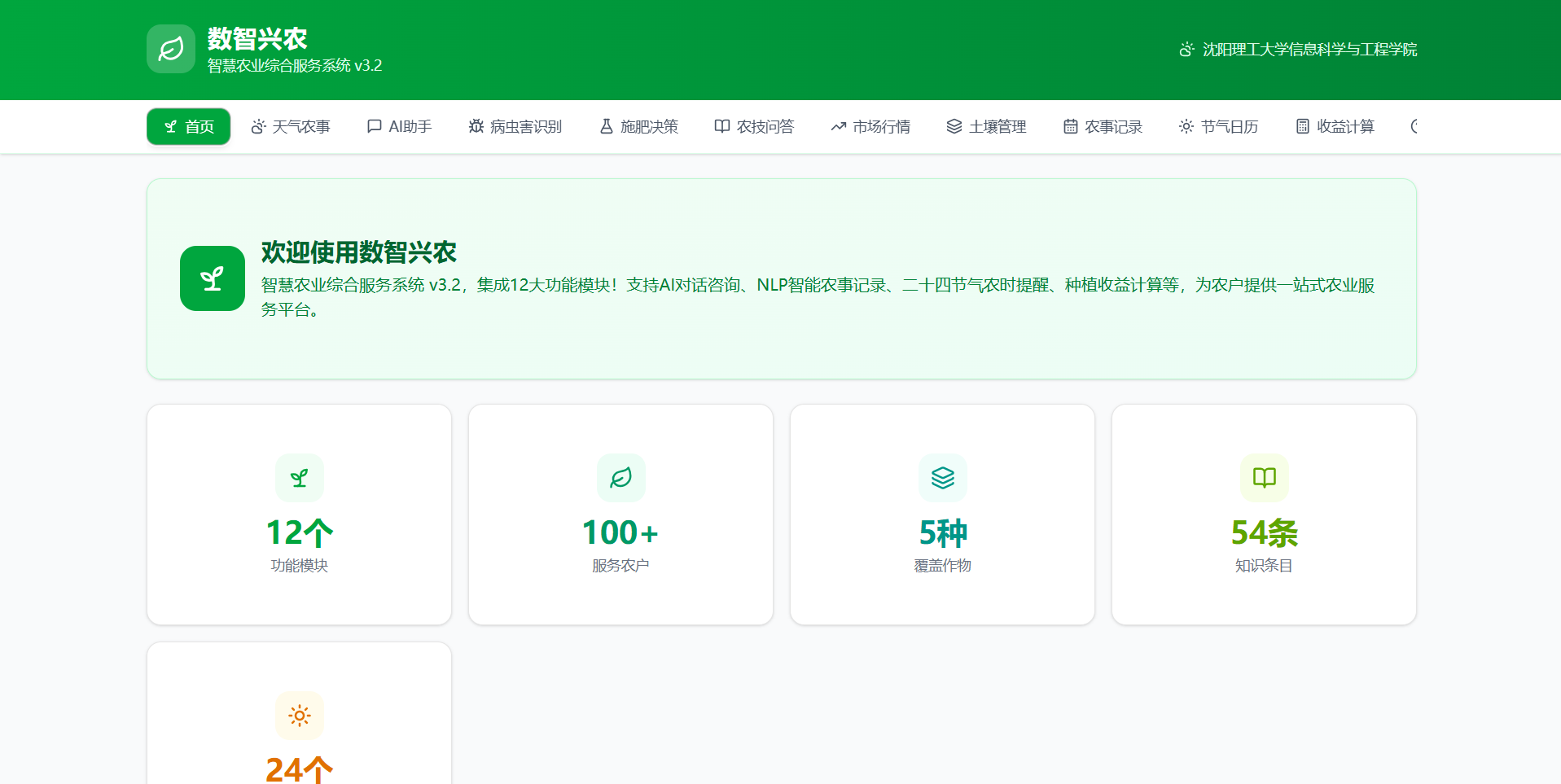Click the 智慧农业综合服务系统 v3.2 subtitle

pos(295,65)
